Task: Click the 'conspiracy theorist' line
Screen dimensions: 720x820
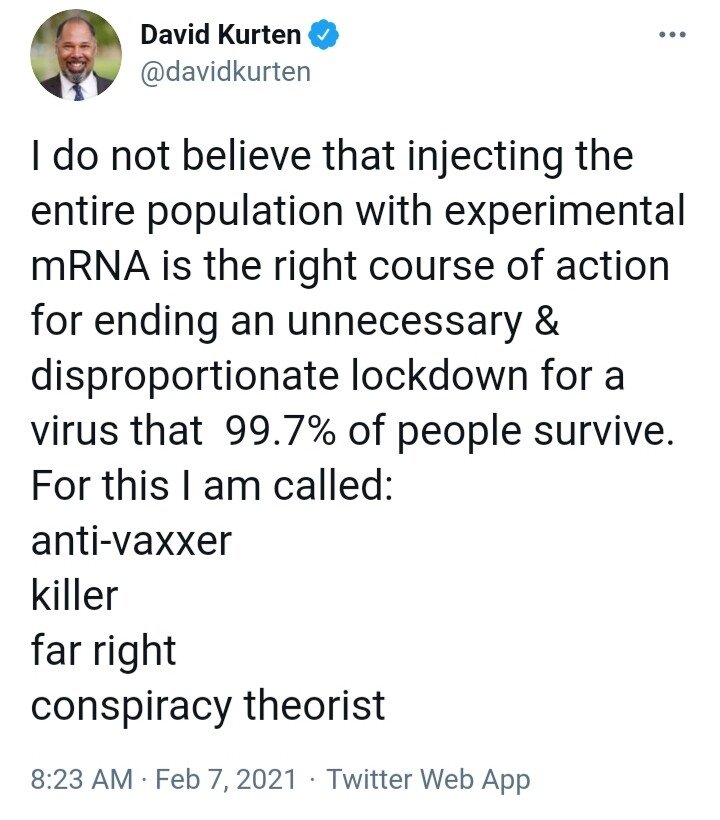Action: coord(208,705)
